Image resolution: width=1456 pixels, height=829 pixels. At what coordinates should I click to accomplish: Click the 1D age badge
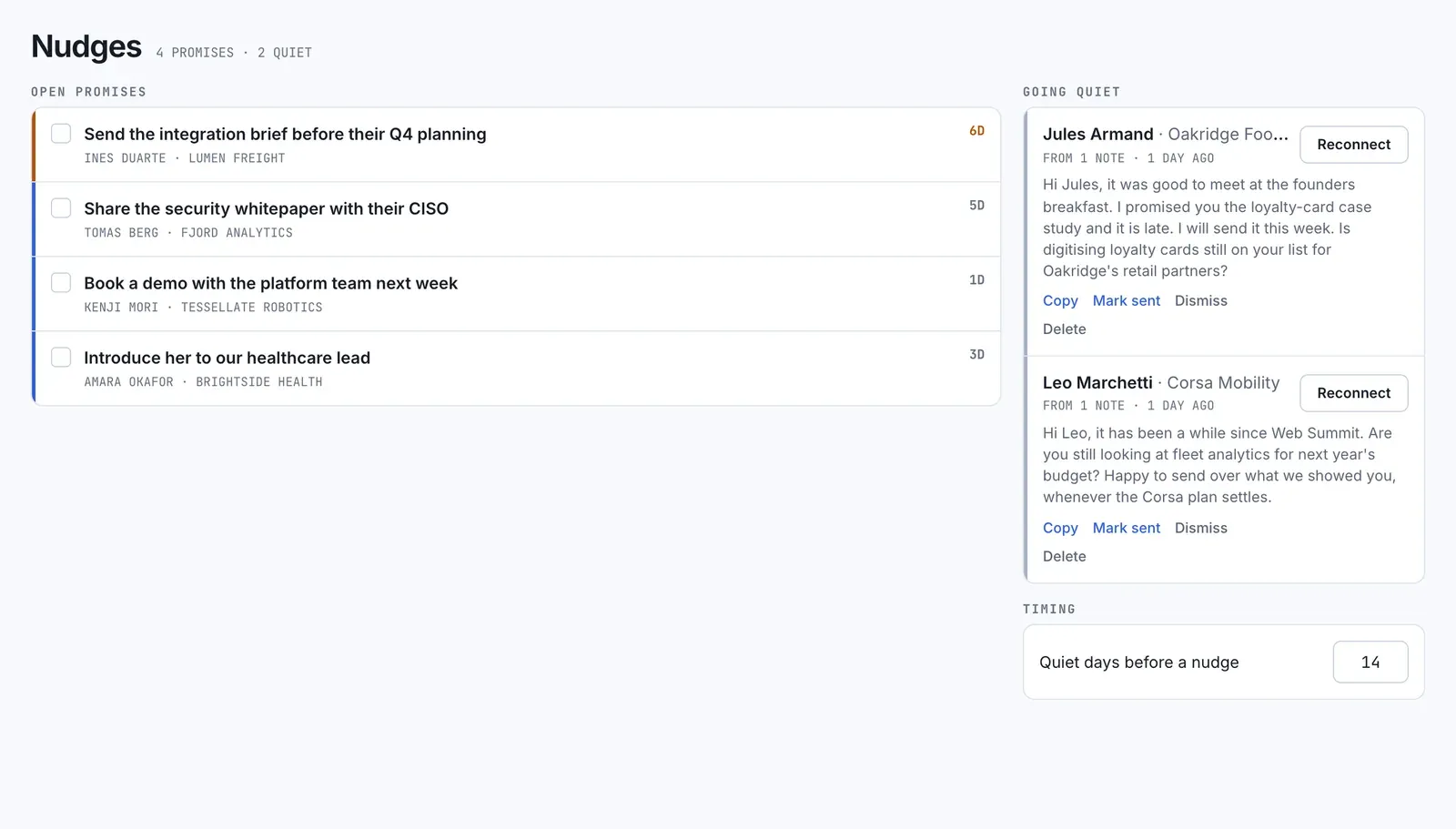(x=976, y=280)
